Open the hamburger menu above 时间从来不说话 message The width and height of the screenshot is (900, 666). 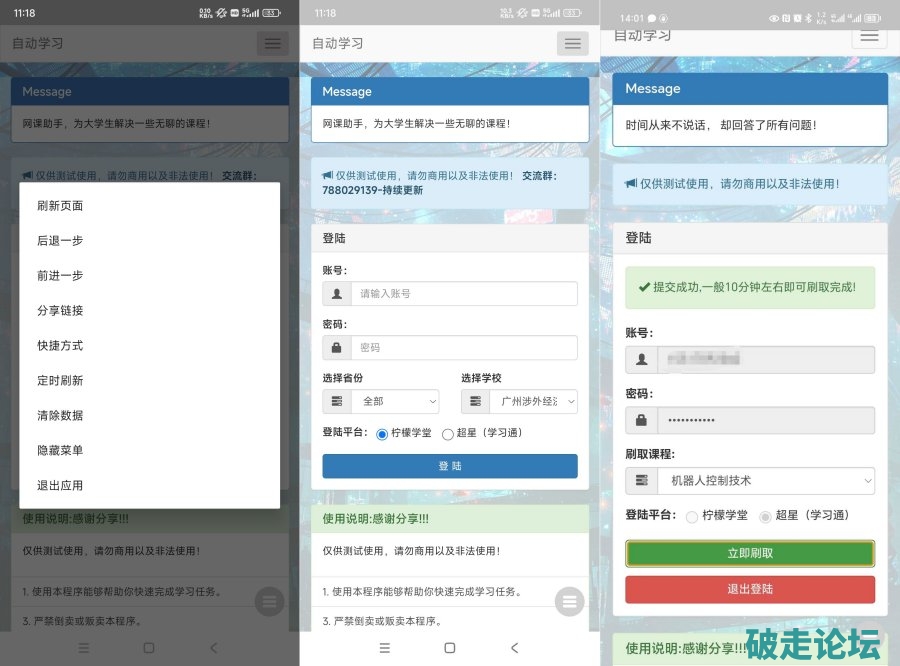868,36
